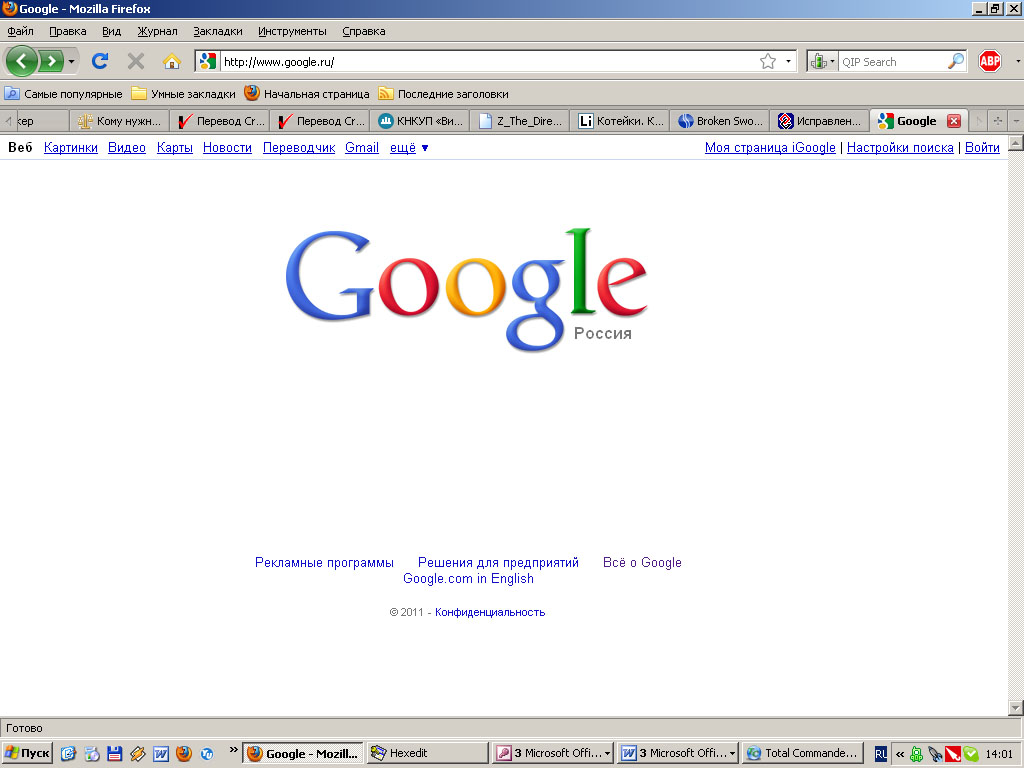Open the Настройки поиска link
This screenshot has height=768, width=1024.
[x=900, y=148]
